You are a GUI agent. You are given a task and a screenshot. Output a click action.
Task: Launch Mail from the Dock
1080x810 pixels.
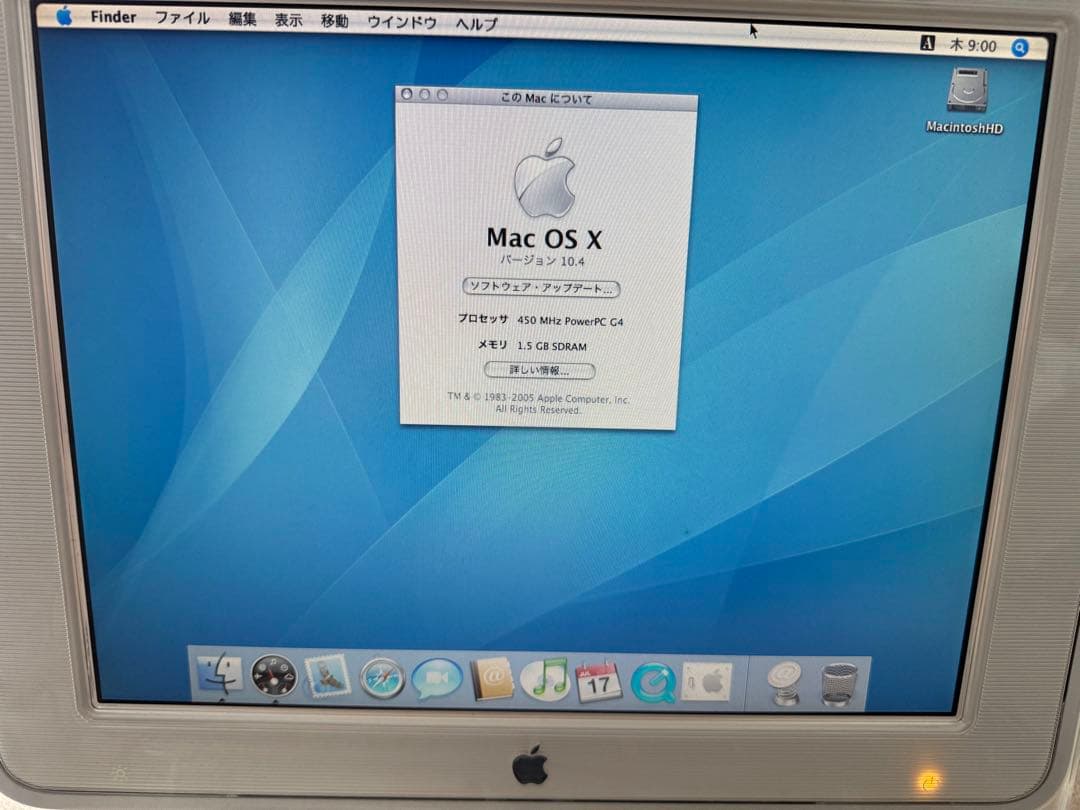click(x=327, y=678)
